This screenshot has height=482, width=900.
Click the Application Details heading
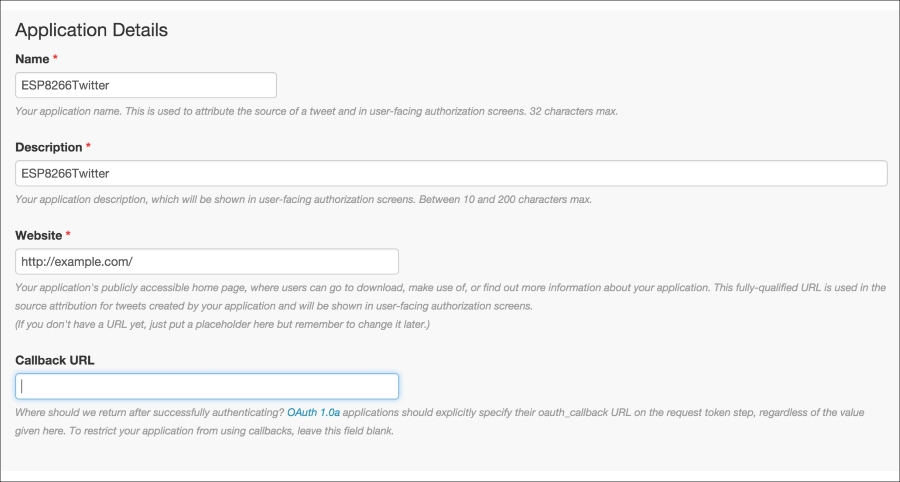tap(91, 30)
